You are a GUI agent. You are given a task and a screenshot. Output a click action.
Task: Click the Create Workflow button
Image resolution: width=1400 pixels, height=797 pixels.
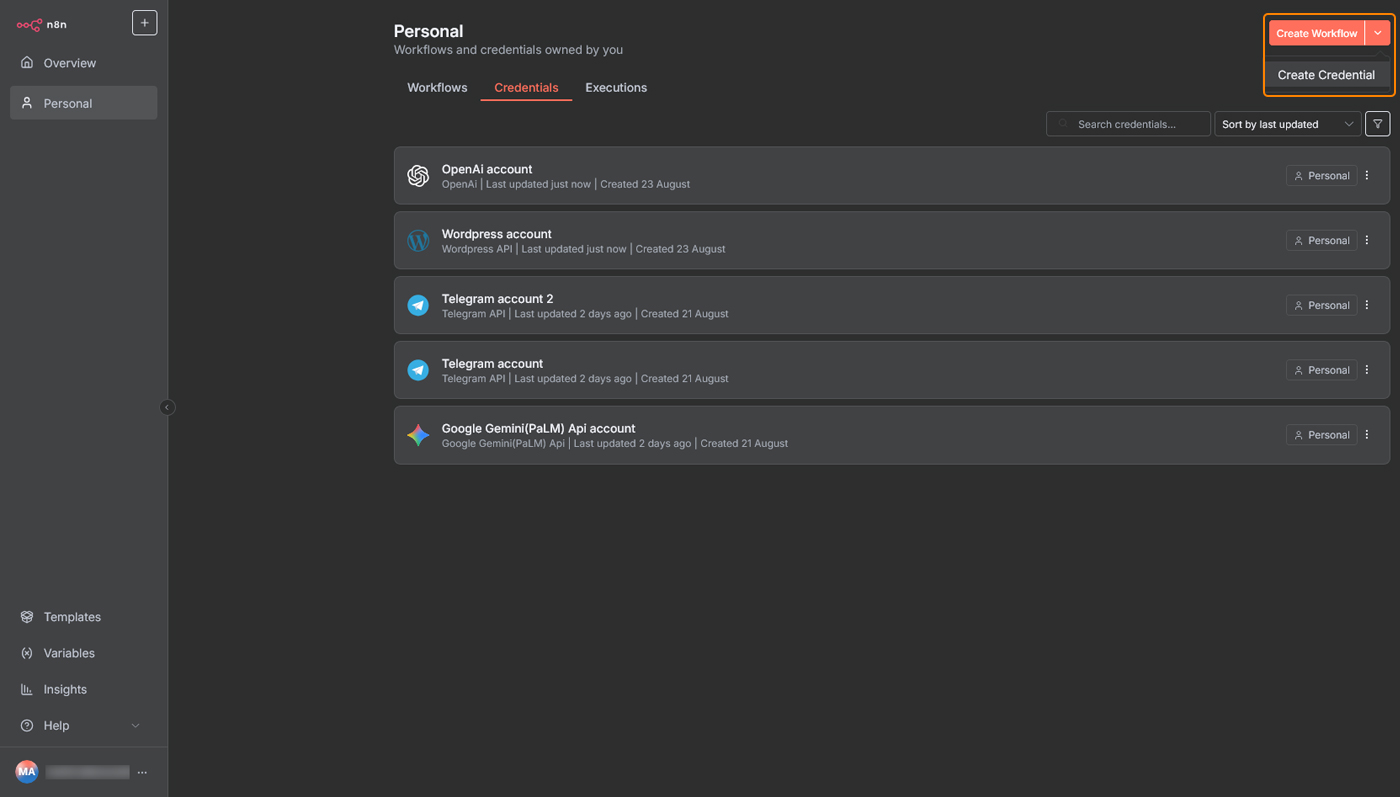[1316, 32]
